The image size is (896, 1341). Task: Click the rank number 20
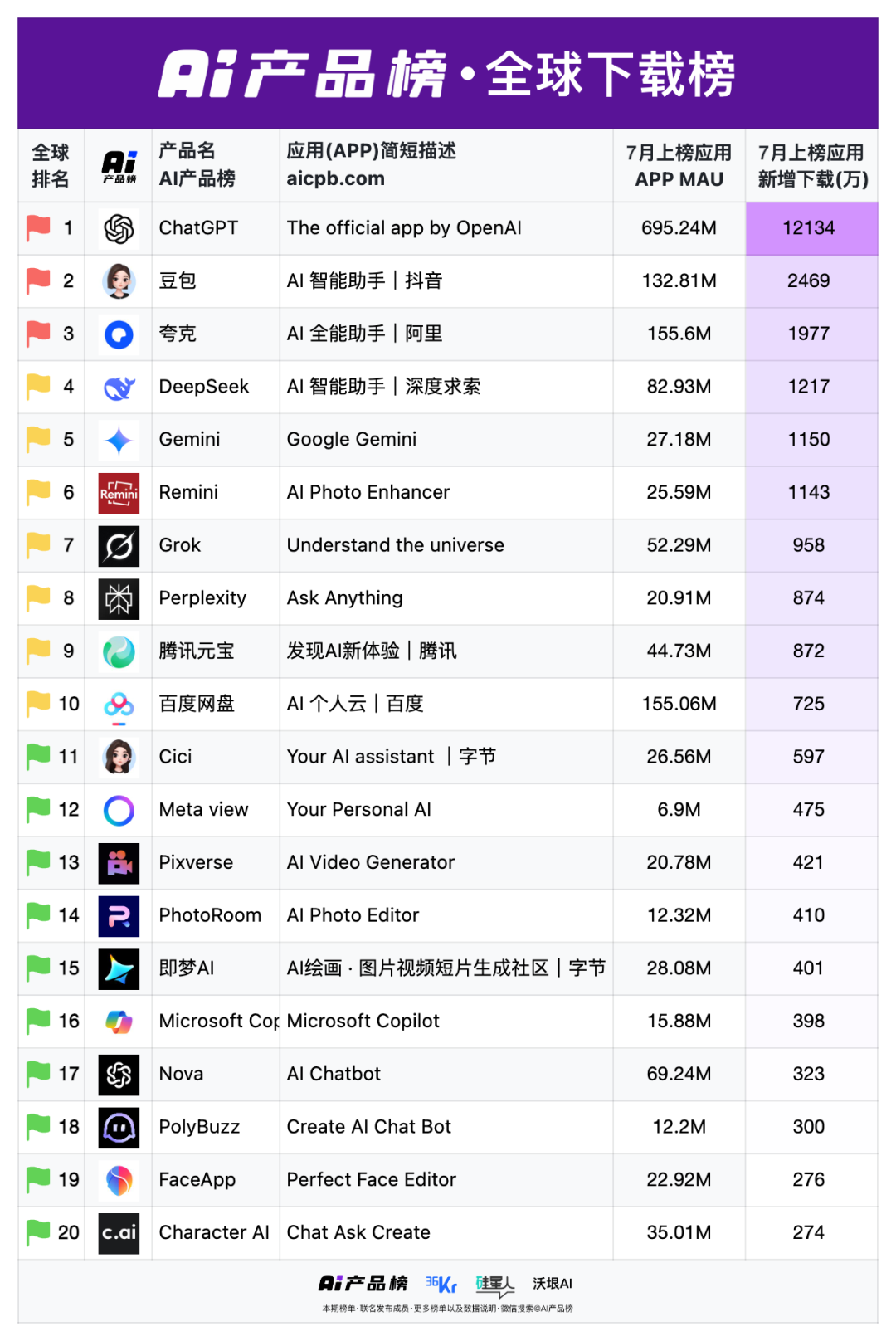tap(69, 1233)
